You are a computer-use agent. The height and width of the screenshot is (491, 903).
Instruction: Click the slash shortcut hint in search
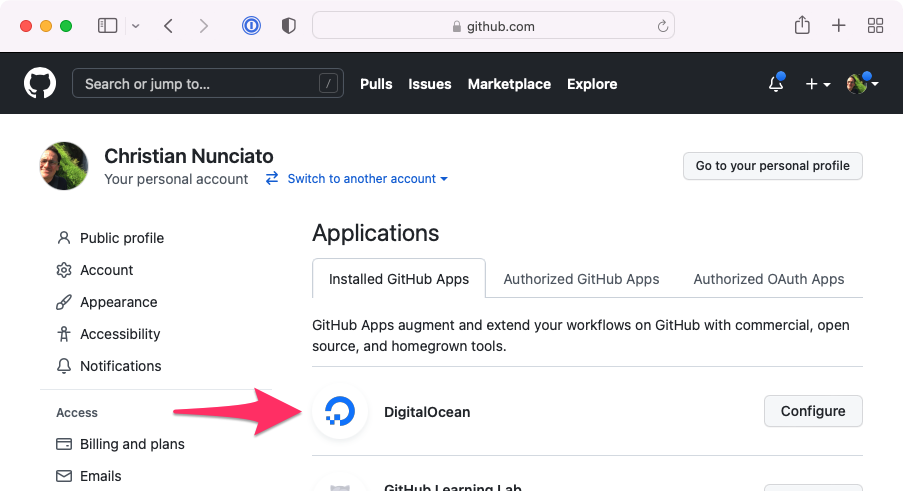[x=328, y=83]
